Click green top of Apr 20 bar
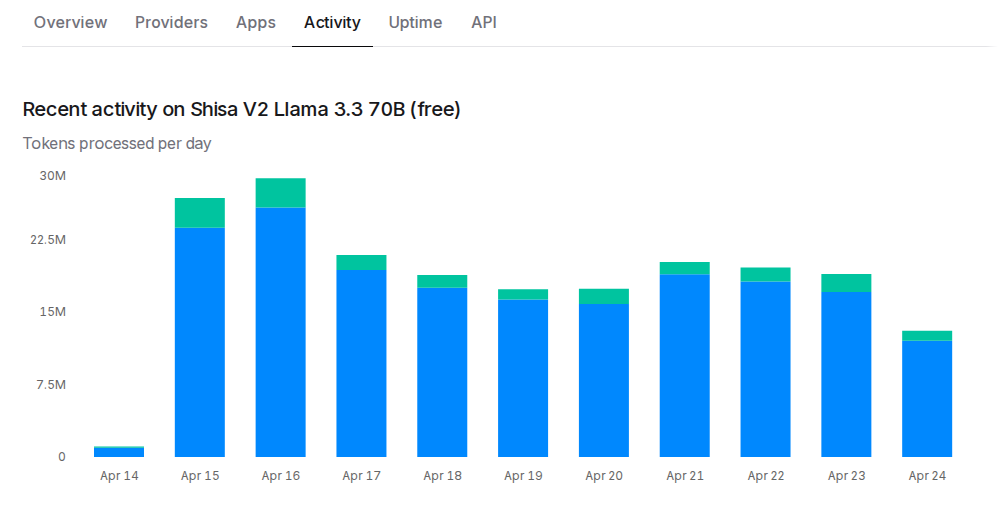 tap(604, 296)
